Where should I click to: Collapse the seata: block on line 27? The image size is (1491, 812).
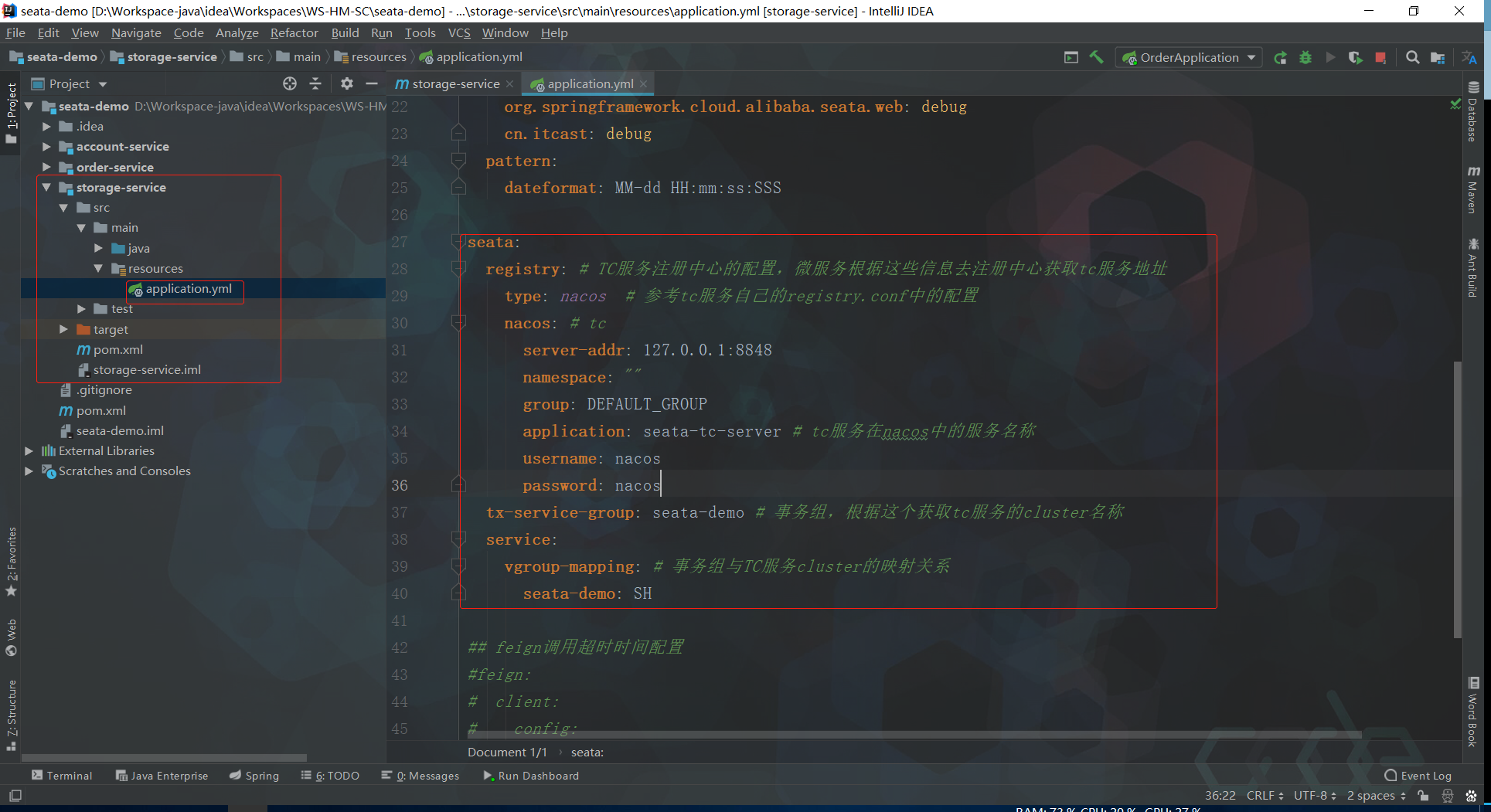[x=458, y=242]
